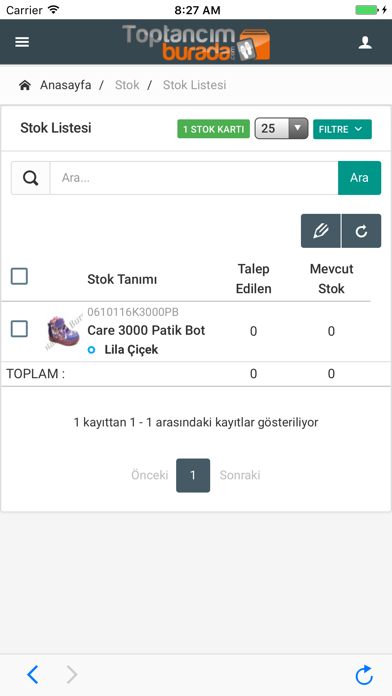This screenshot has width=392, height=696.
Task: Open the 25 records-per-page dropdown
Action: click(x=281, y=129)
